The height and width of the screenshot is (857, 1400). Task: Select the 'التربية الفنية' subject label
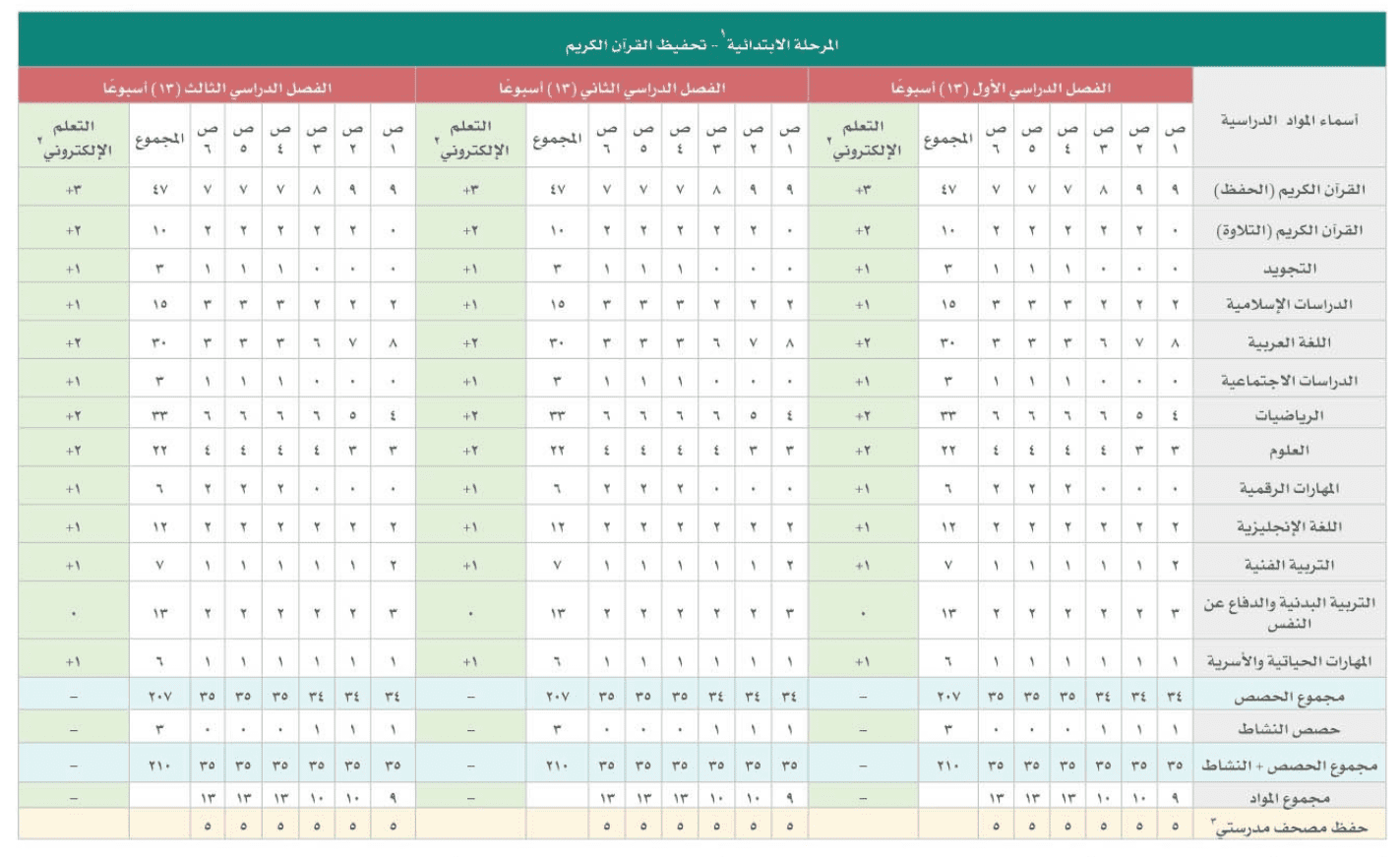pyautogui.click(x=1289, y=566)
